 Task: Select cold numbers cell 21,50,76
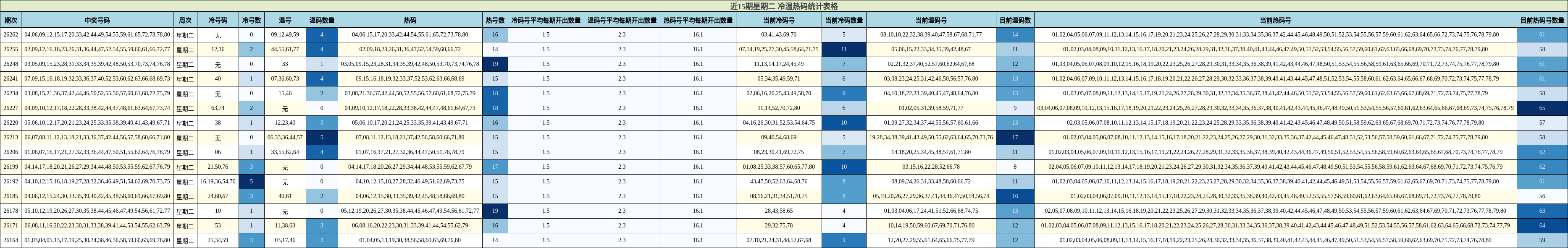[x=218, y=167]
